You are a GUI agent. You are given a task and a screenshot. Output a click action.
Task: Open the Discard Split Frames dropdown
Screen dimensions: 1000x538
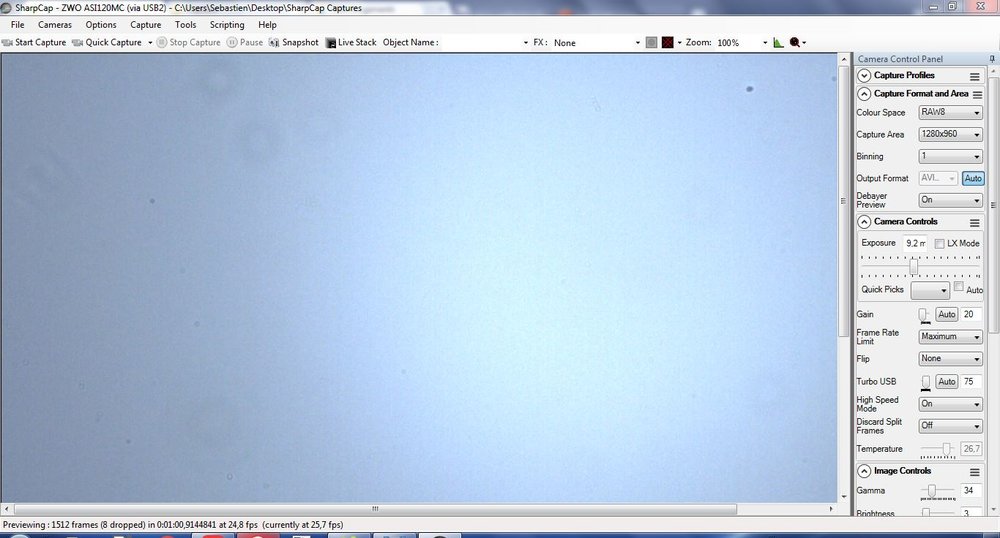click(950, 426)
